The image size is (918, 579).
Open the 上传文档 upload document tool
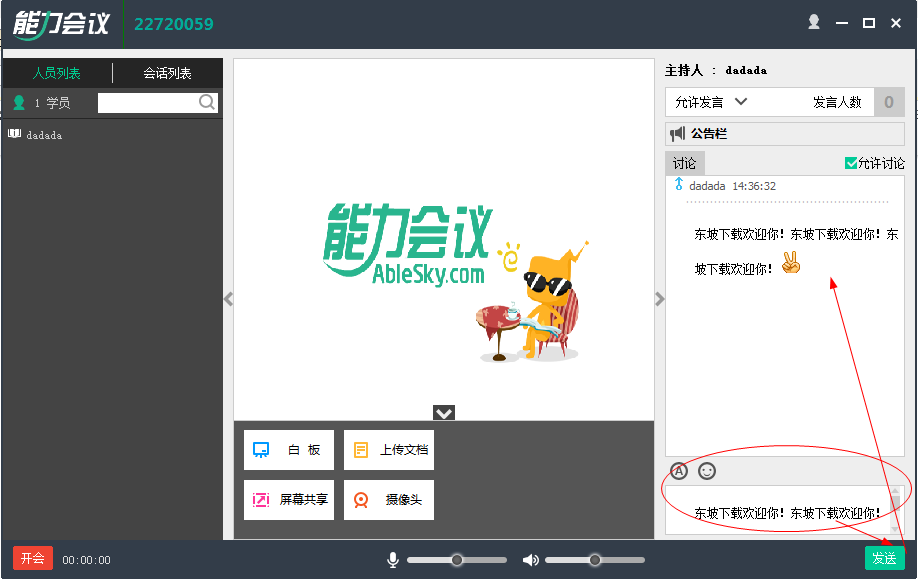point(388,449)
